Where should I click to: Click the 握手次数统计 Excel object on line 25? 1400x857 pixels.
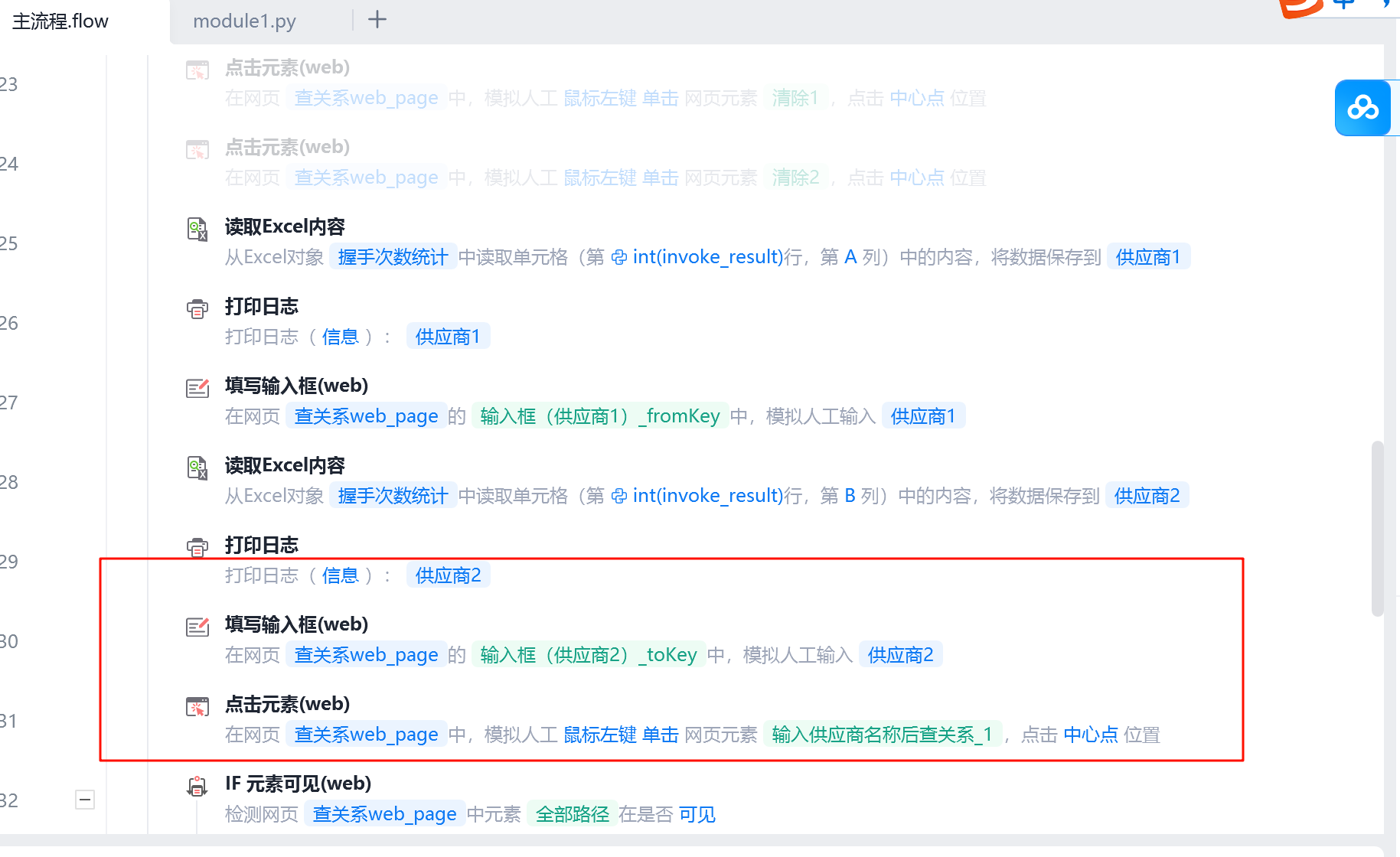[x=393, y=257]
